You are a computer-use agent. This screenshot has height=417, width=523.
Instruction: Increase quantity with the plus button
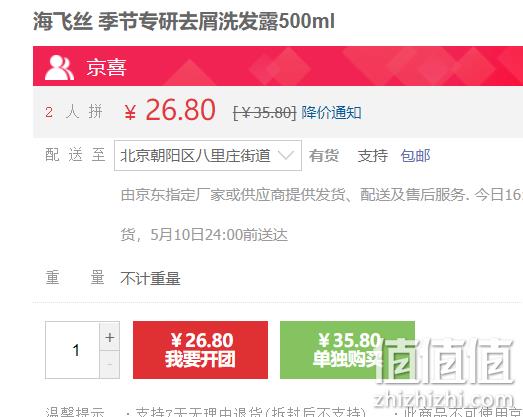109,337
